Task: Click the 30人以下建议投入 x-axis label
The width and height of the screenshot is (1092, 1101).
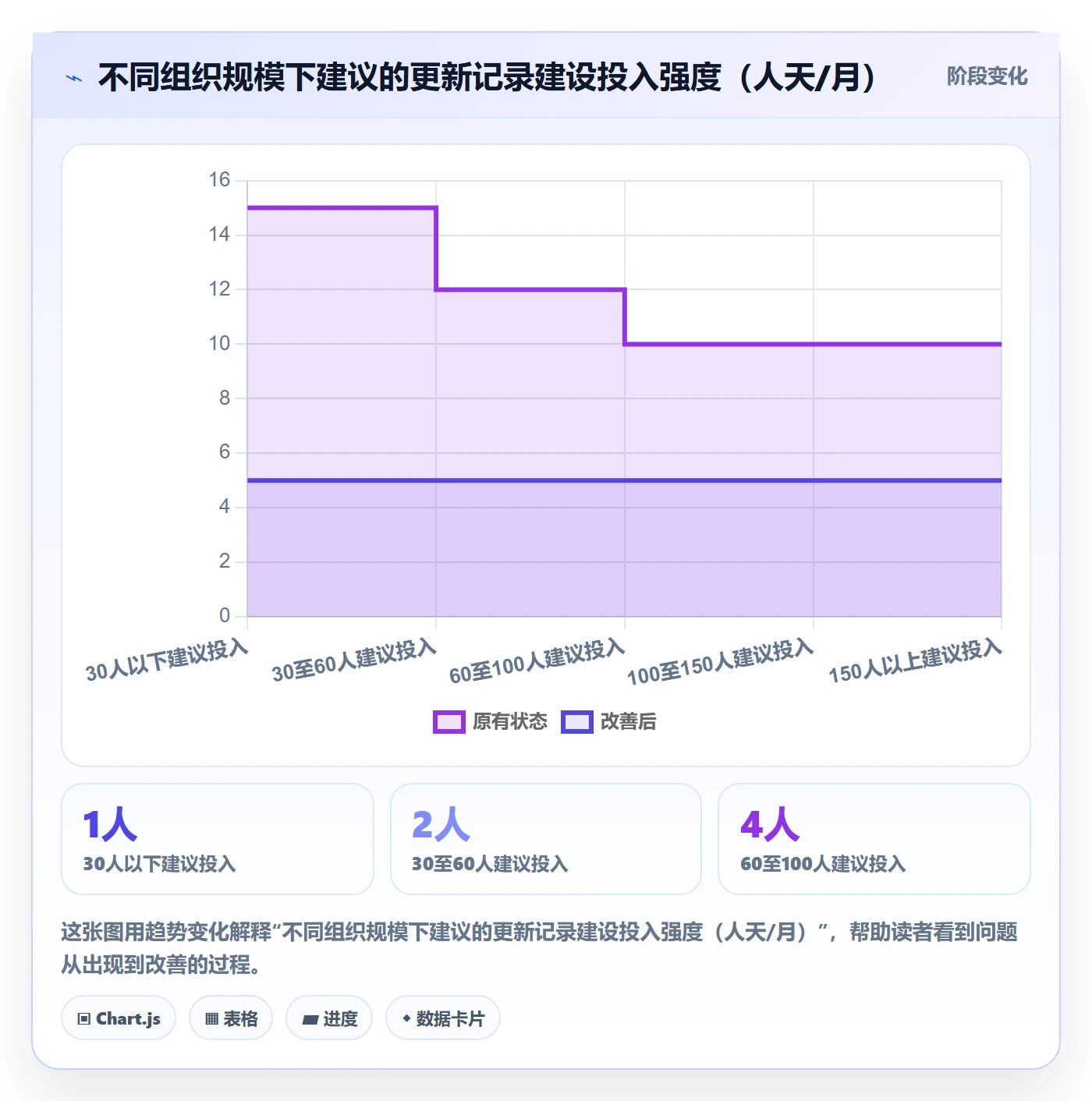Action: coord(167,660)
